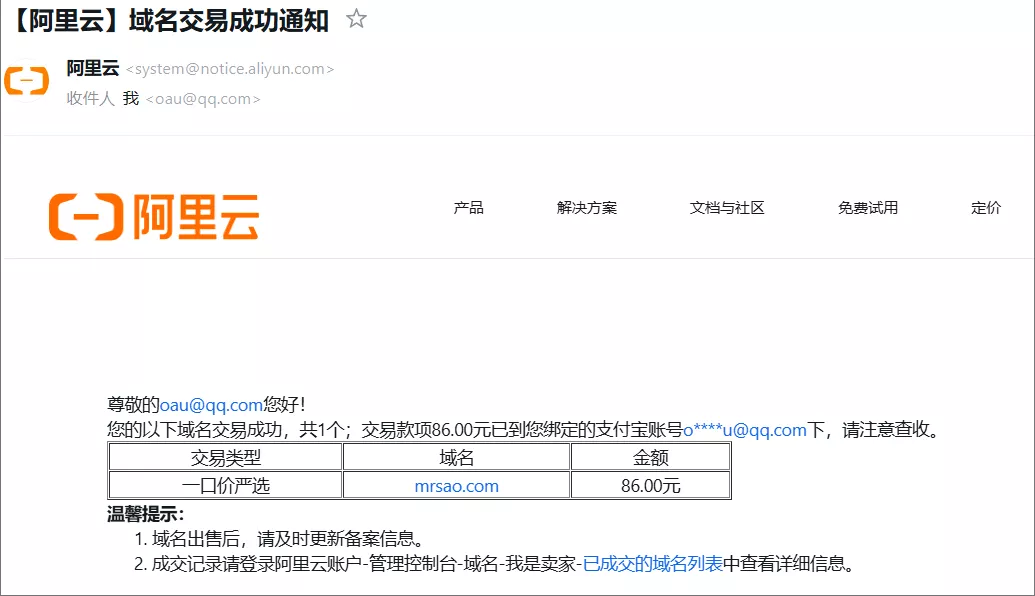Viewport: 1035px width, 596px height.
Task: Click recipient address <oau@qq.com> in header
Action: (203, 99)
